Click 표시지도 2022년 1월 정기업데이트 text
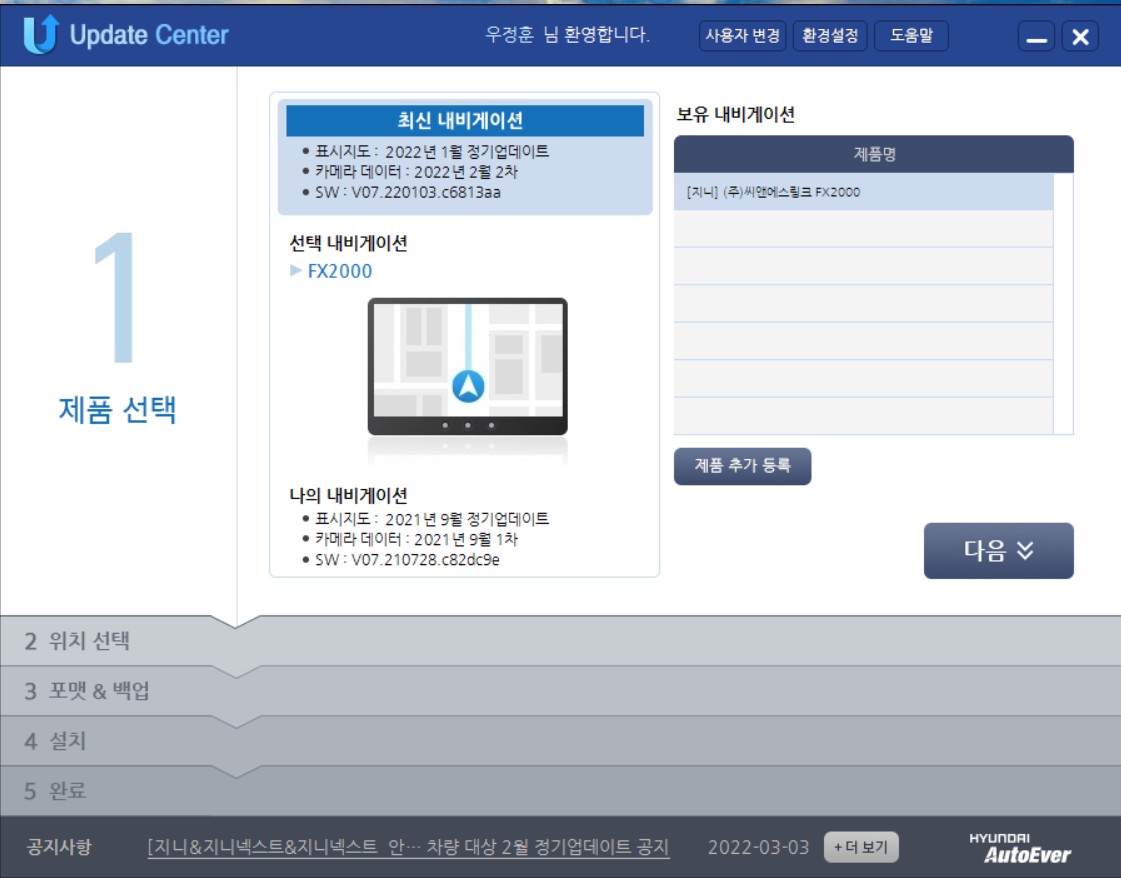Viewport: 1121px width, 878px height. coord(432,152)
